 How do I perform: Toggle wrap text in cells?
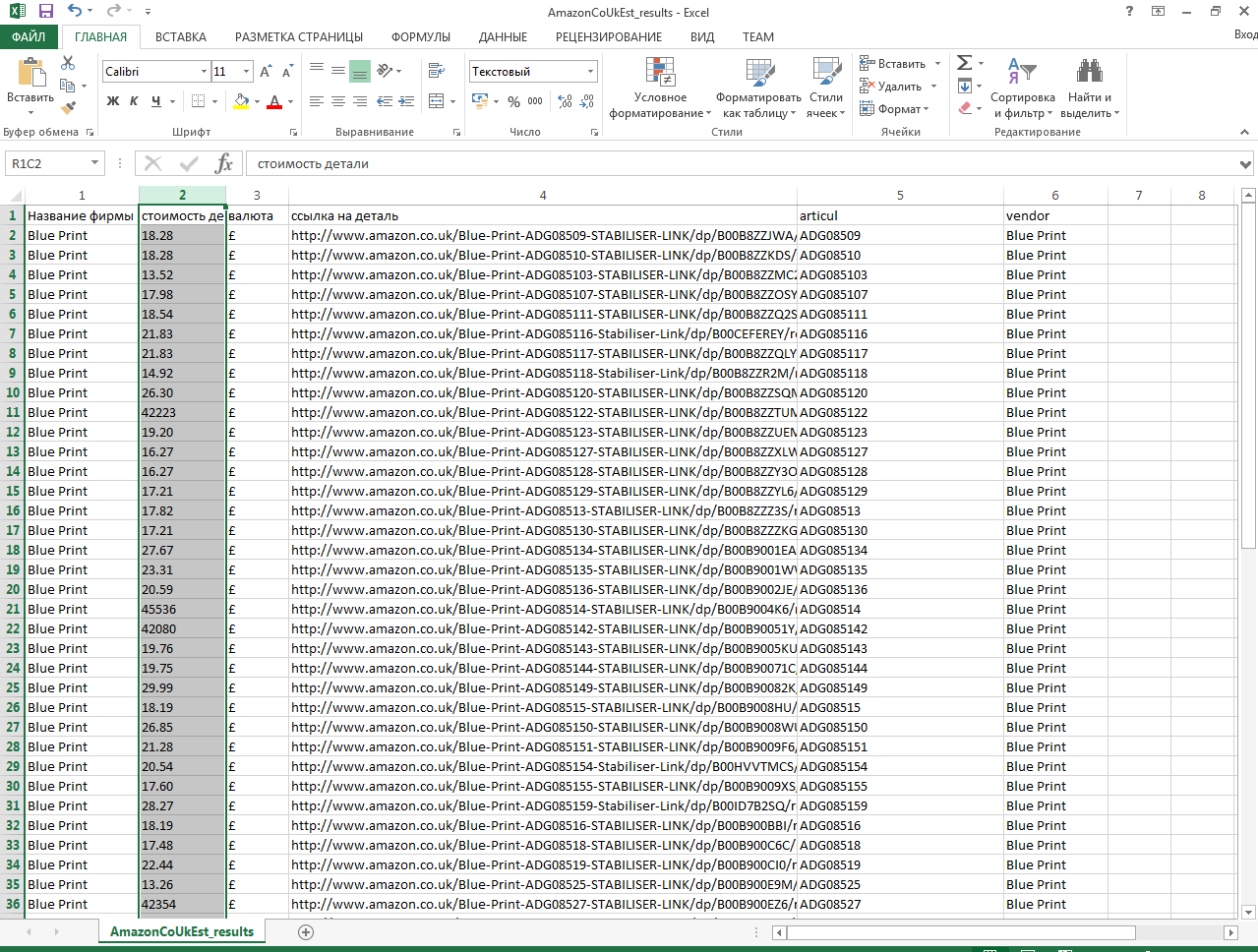click(436, 71)
